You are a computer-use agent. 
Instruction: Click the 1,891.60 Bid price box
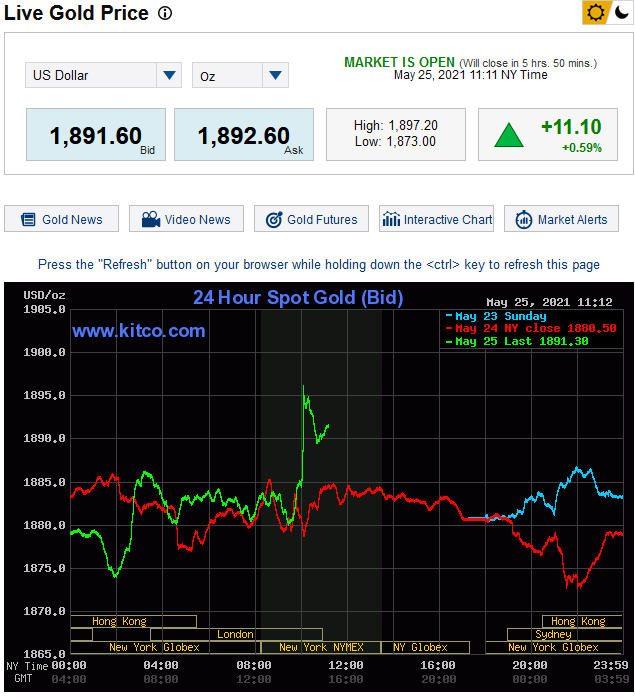(96, 134)
